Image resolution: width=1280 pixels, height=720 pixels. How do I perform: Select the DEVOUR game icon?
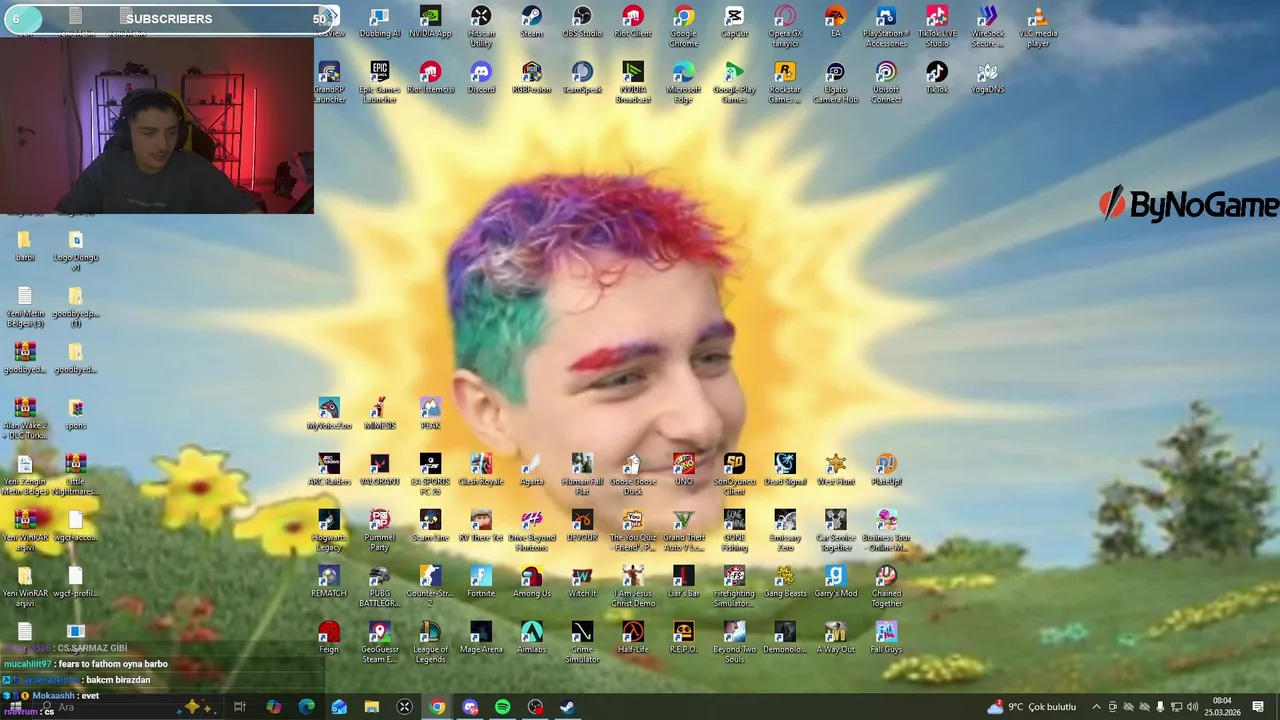[582, 526]
